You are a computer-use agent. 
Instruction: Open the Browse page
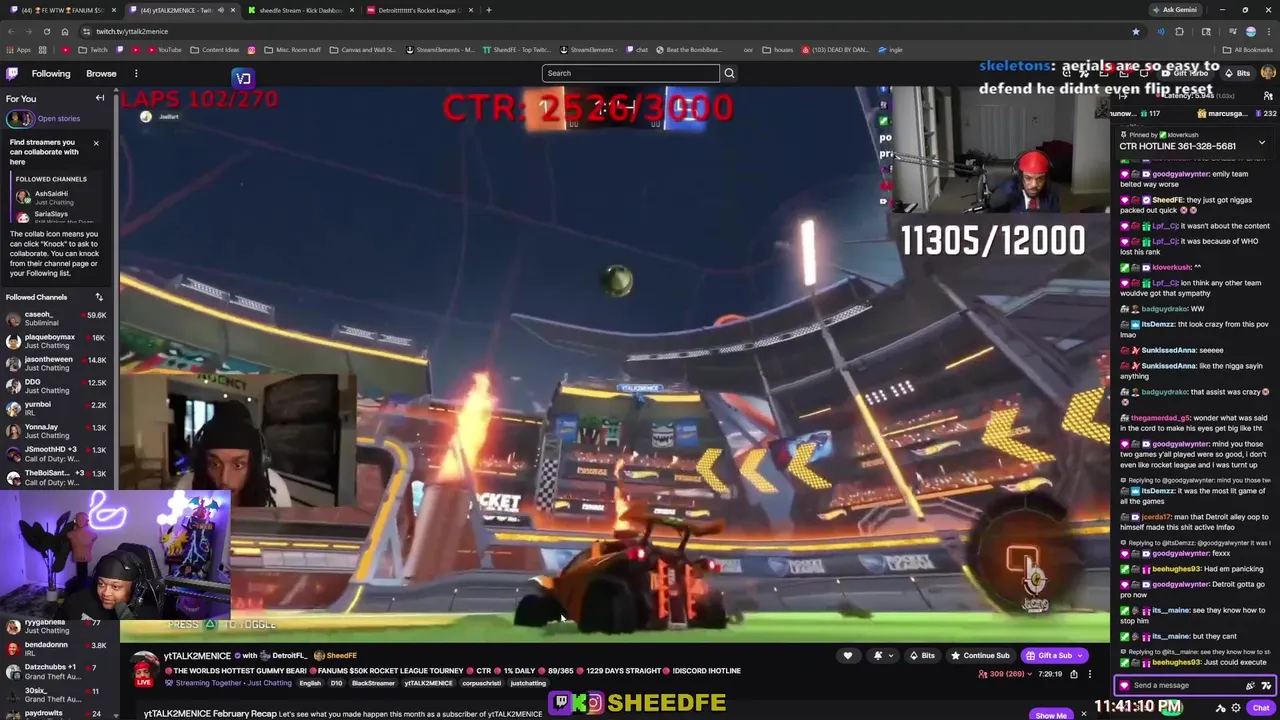[x=101, y=73]
